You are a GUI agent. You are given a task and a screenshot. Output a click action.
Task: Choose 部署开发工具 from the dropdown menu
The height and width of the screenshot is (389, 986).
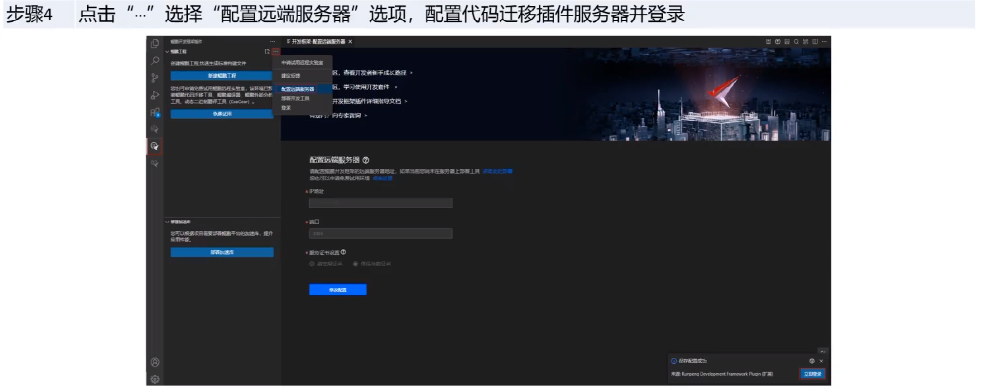pyautogui.click(x=302, y=99)
